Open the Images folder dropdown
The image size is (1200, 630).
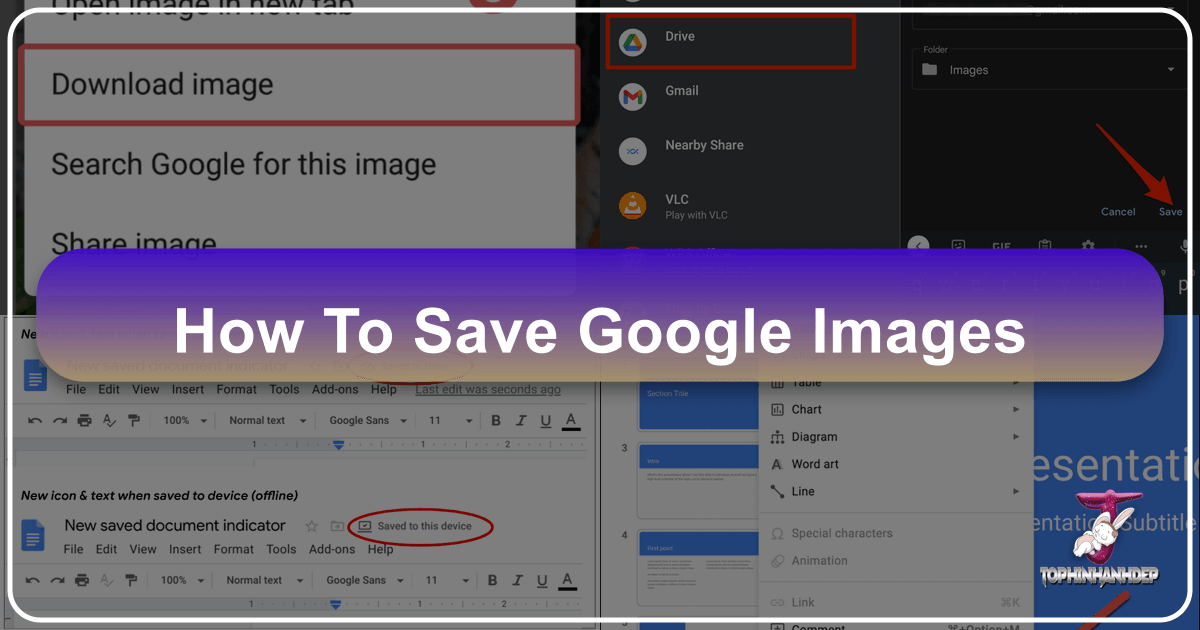point(1170,69)
